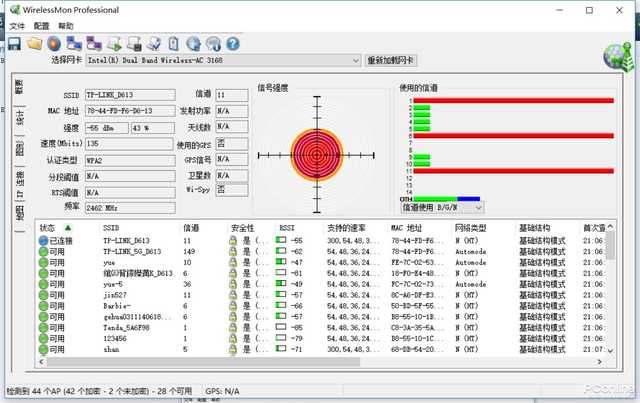This screenshot has width=640, height=403.
Task: Click the document with blue checkmark icon
Action: [x=154, y=44]
